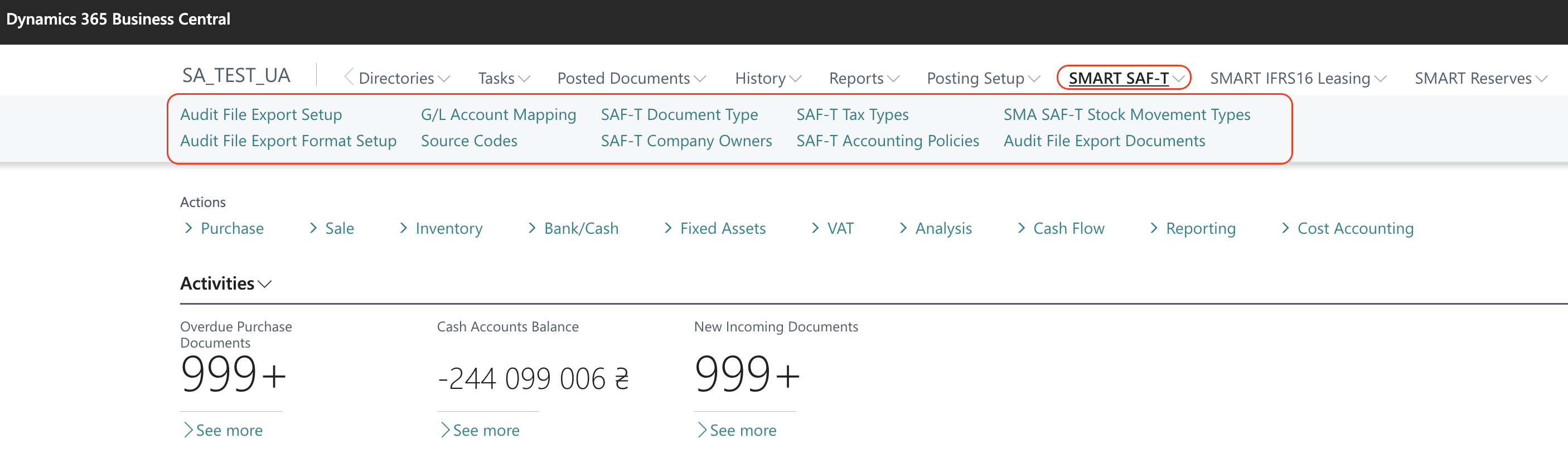Click See more under Cash Accounts Balance
1568x462 pixels.
(x=480, y=430)
